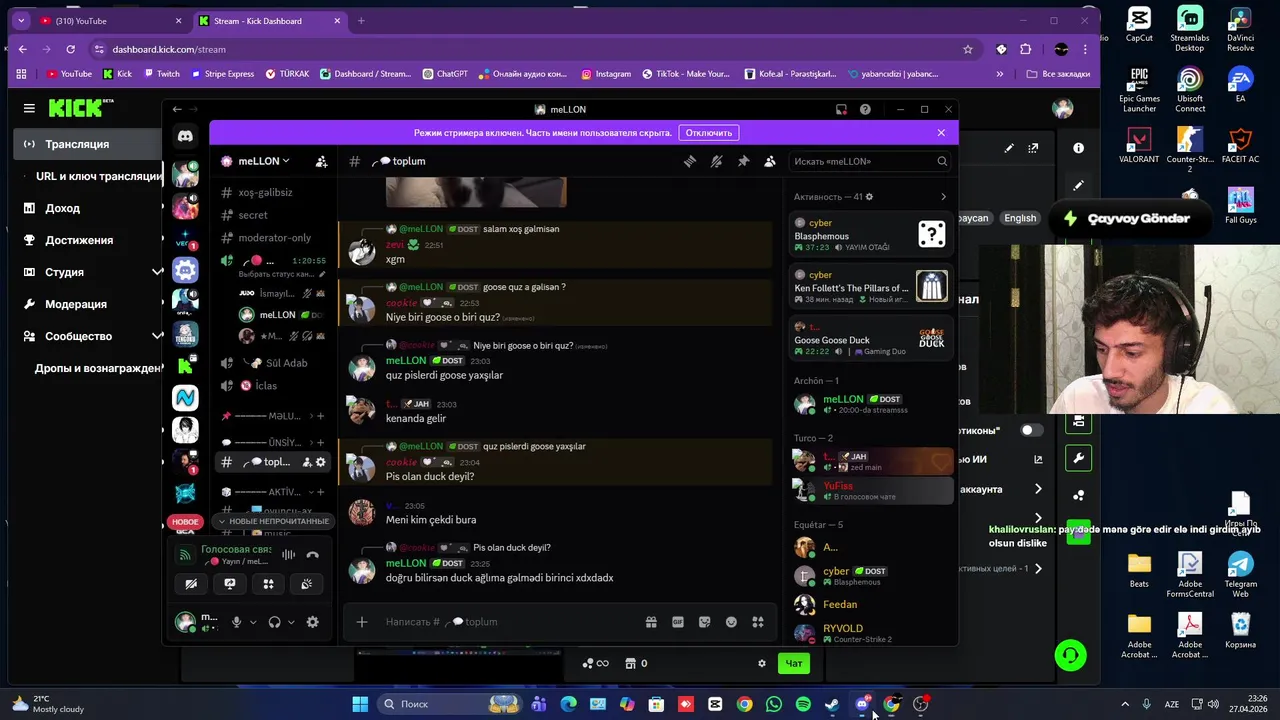
Task: Open microphone input options arrow
Action: (253, 622)
